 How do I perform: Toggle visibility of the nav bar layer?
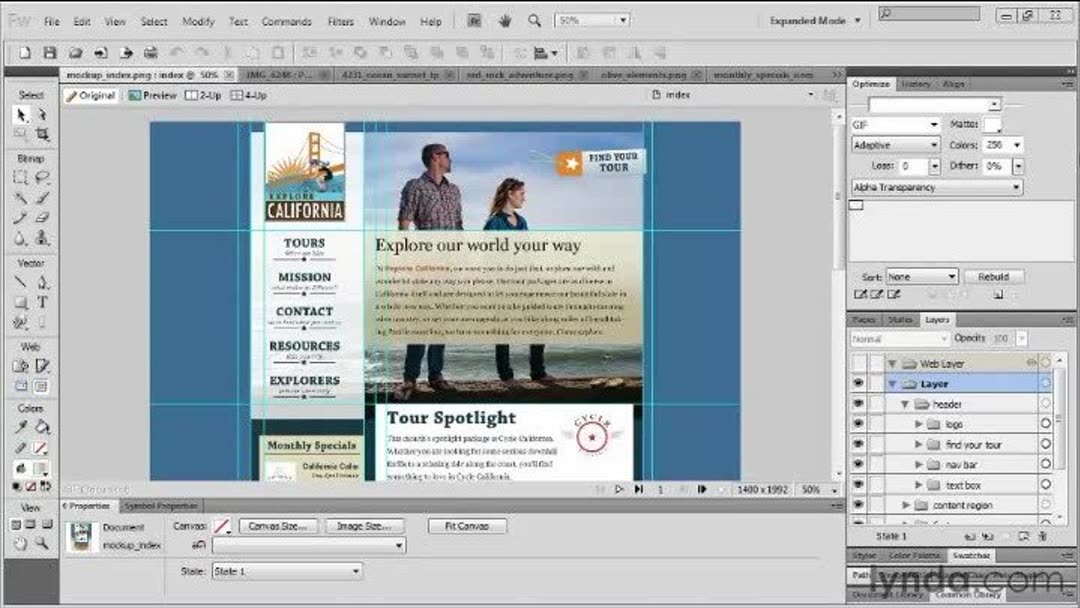point(858,463)
